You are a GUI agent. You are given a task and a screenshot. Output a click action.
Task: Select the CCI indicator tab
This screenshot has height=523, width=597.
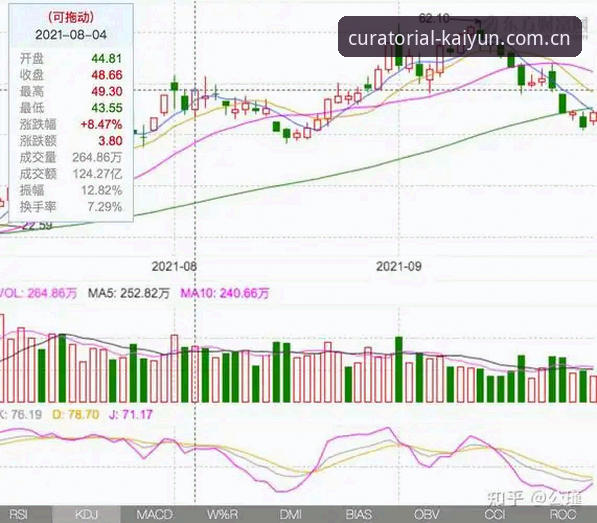495,515
